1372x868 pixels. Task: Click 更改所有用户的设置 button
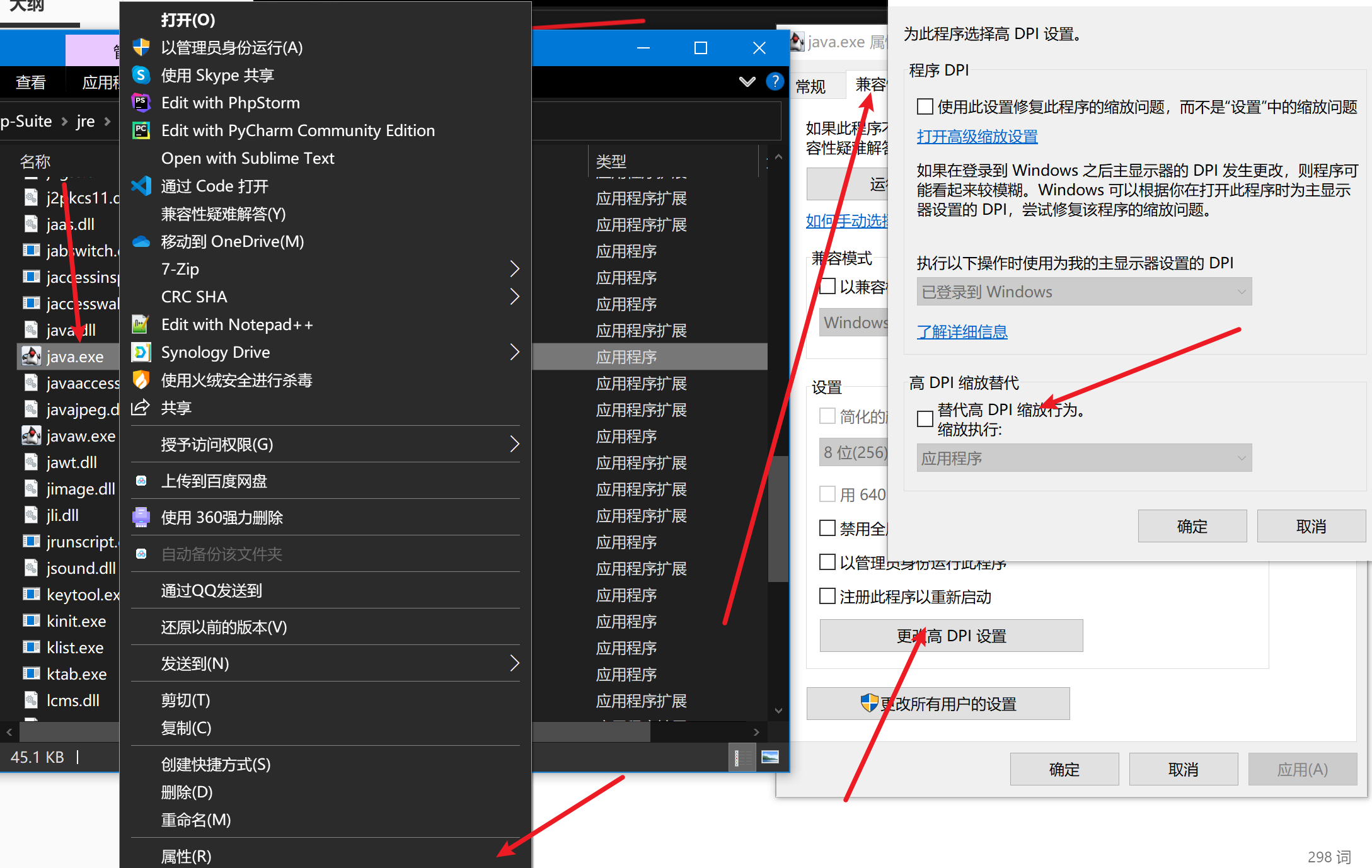pos(938,704)
